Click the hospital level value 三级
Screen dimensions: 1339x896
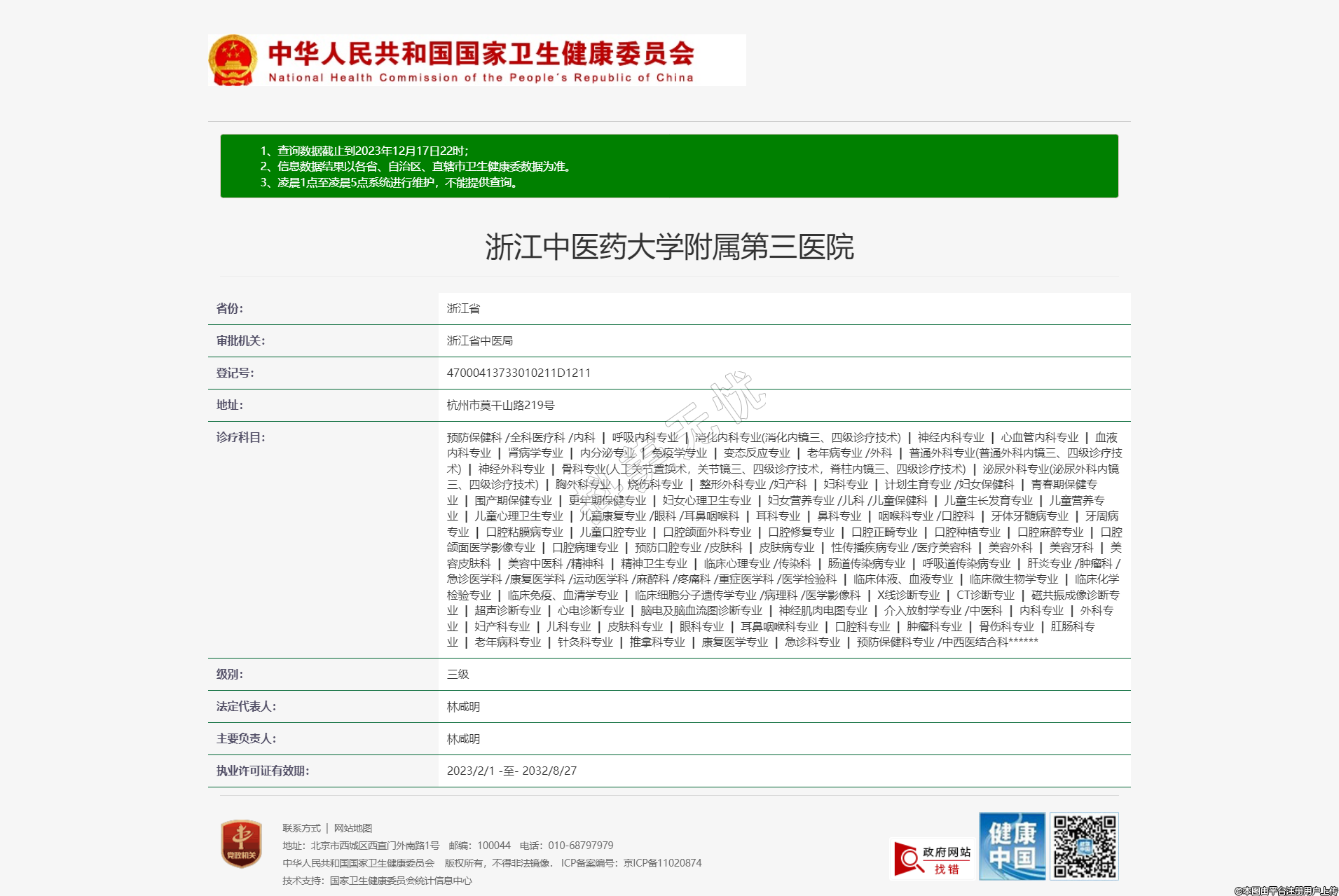click(458, 674)
